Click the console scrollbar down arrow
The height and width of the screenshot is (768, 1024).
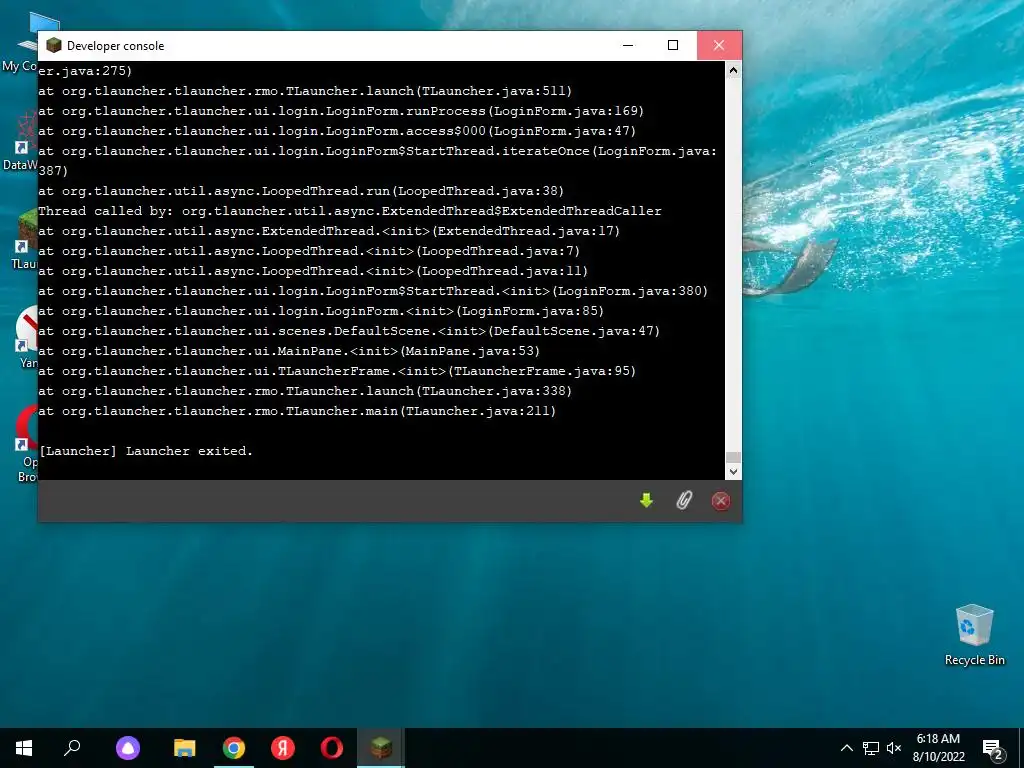click(733, 472)
